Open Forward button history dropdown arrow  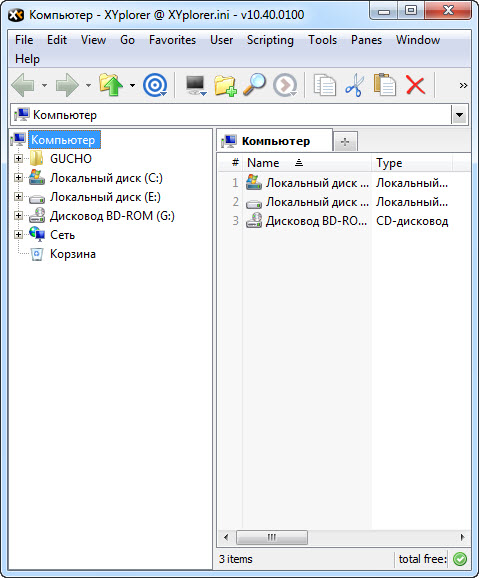click(x=88, y=86)
